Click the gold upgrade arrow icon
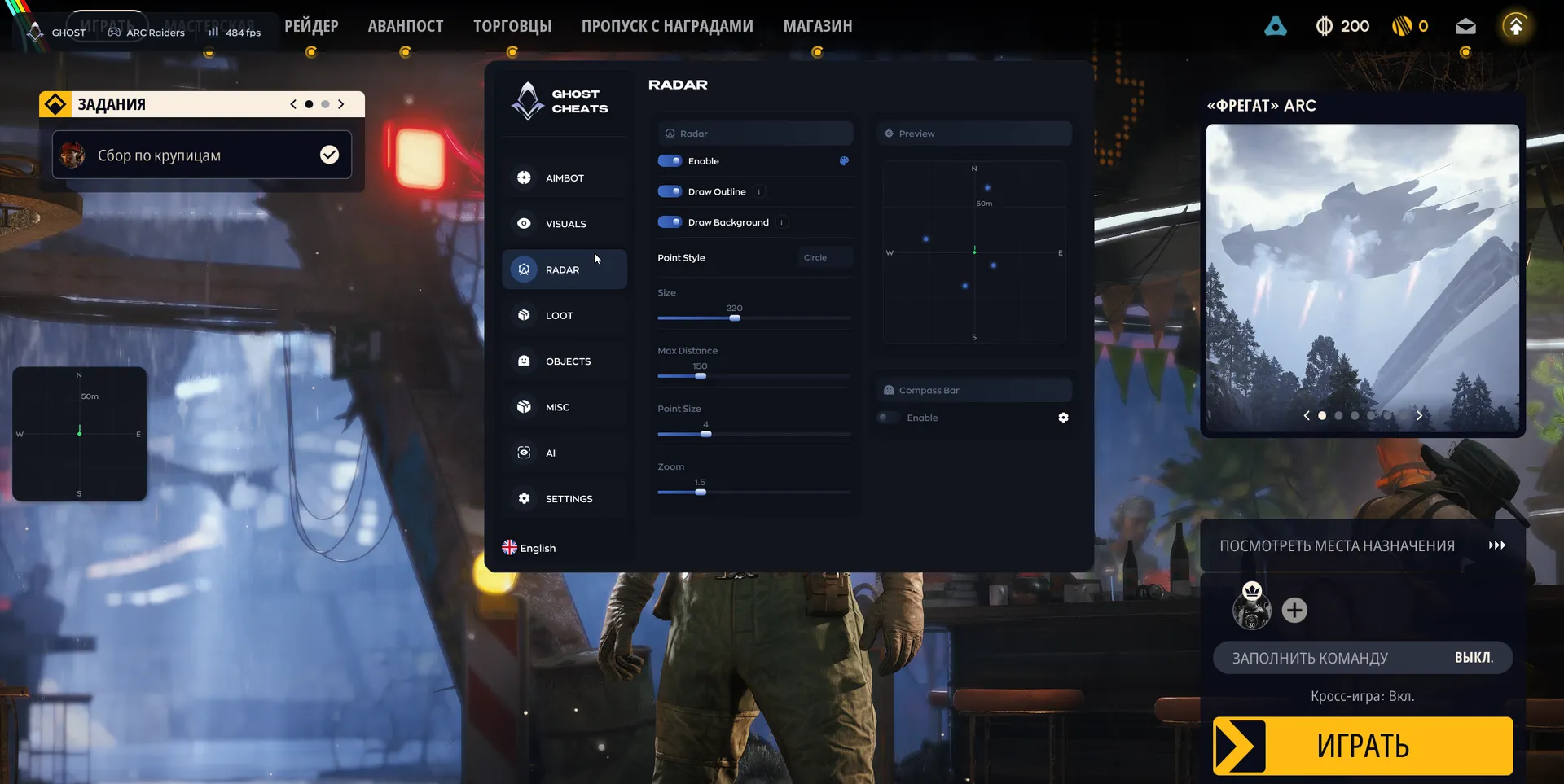 (x=1516, y=26)
